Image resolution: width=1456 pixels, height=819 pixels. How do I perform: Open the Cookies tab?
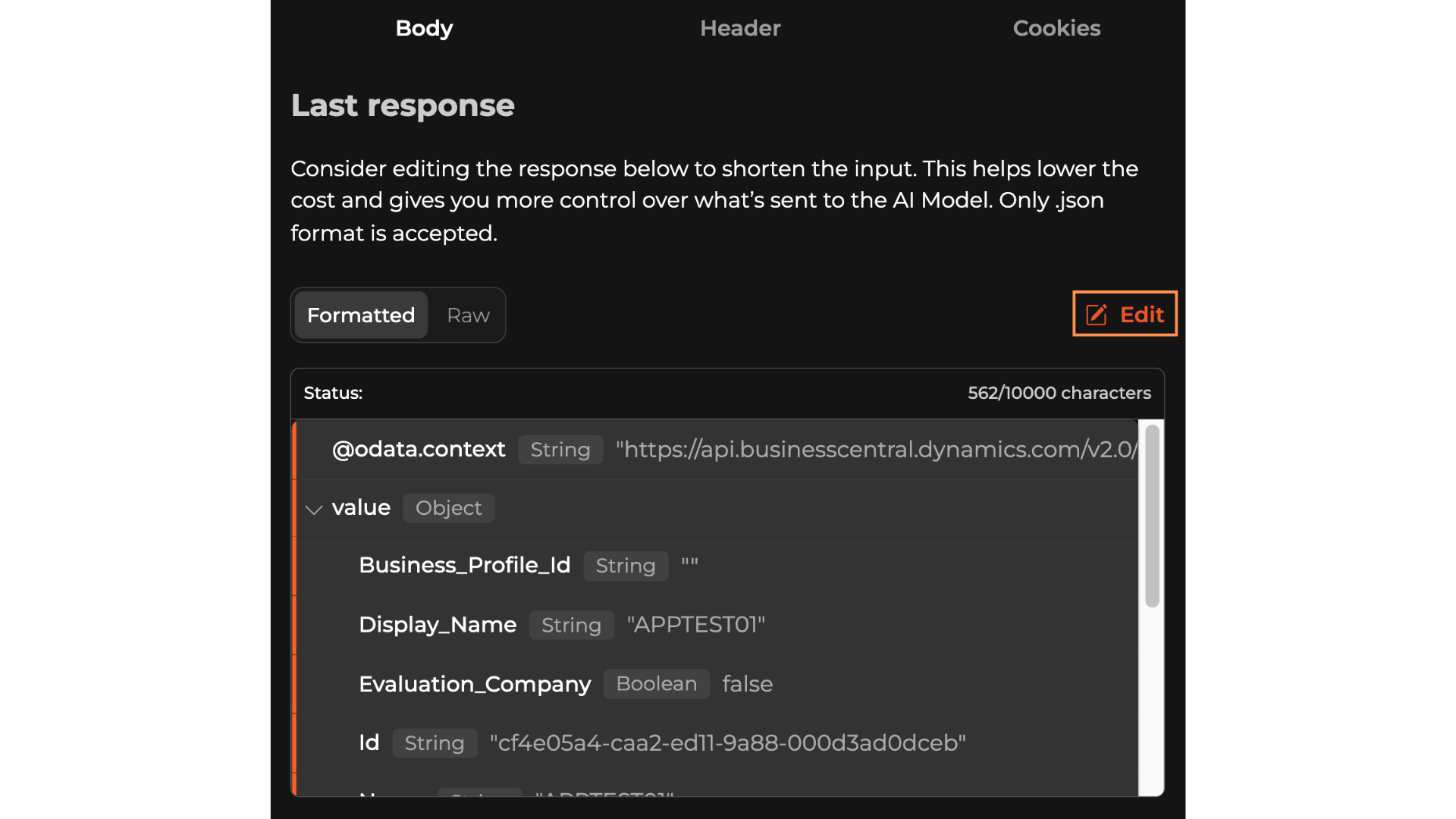1056,28
